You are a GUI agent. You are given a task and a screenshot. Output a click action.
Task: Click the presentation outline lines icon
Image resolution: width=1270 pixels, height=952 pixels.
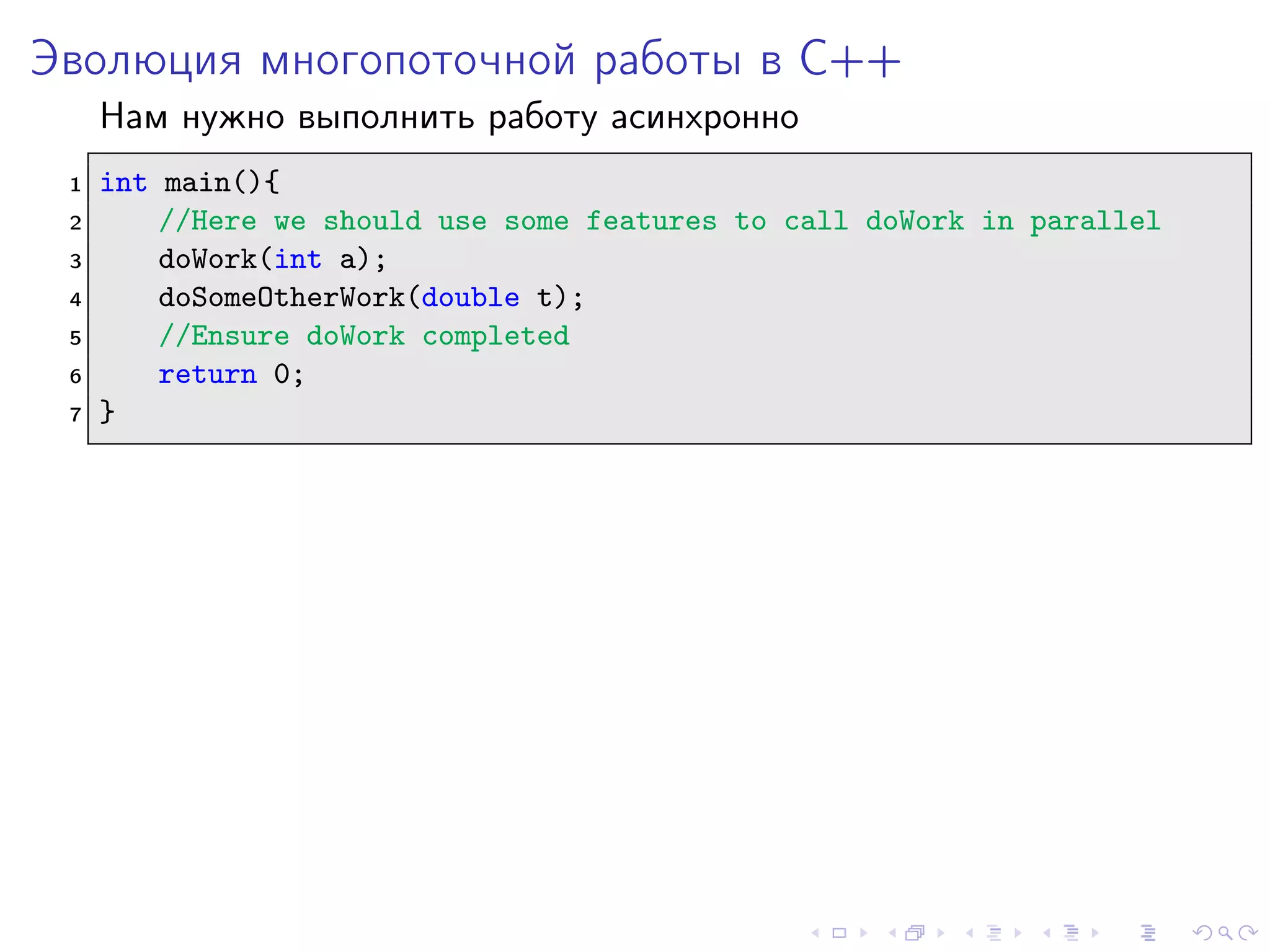1148,933
